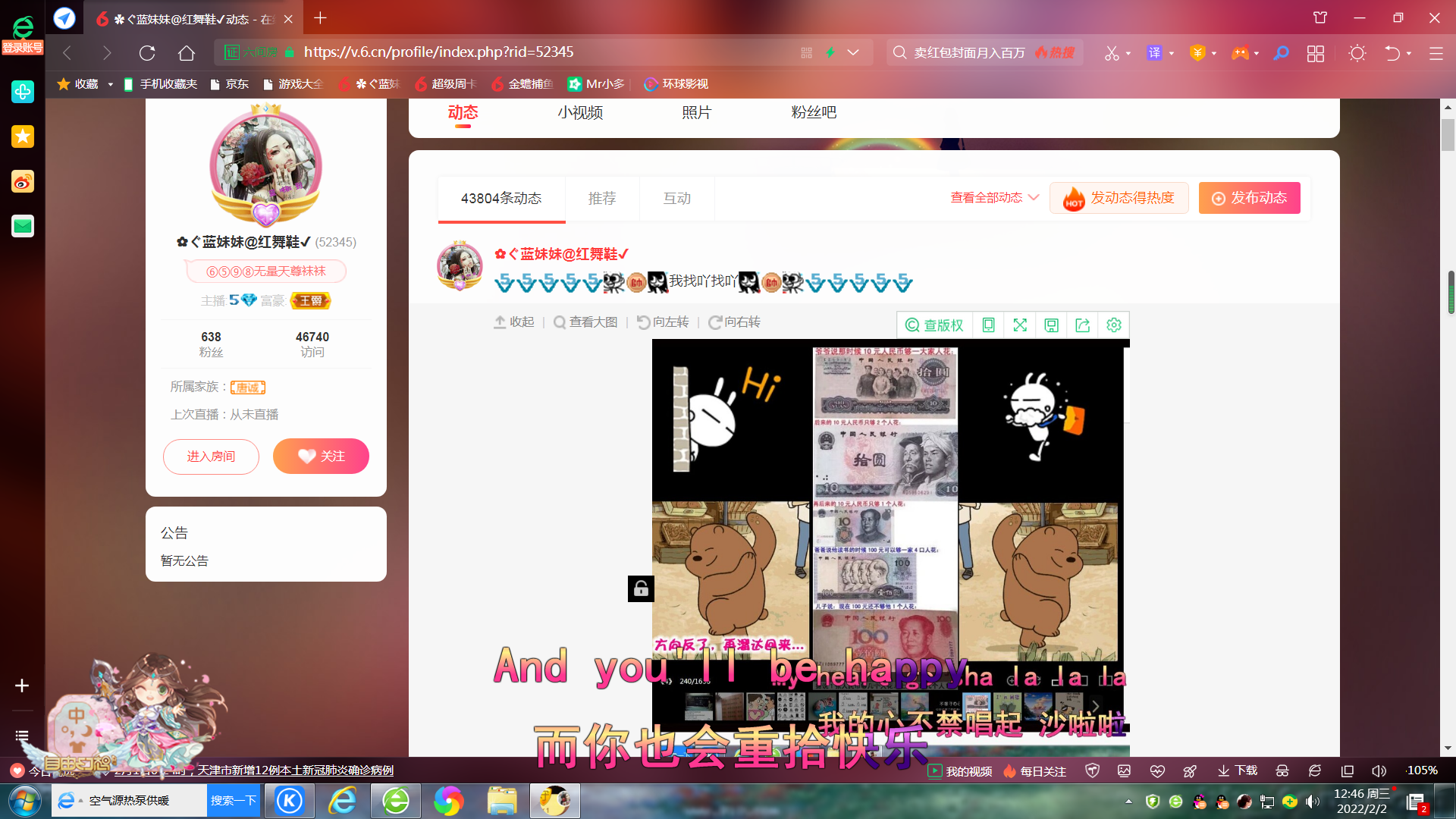Open the download manager (下载)

click(1238, 770)
